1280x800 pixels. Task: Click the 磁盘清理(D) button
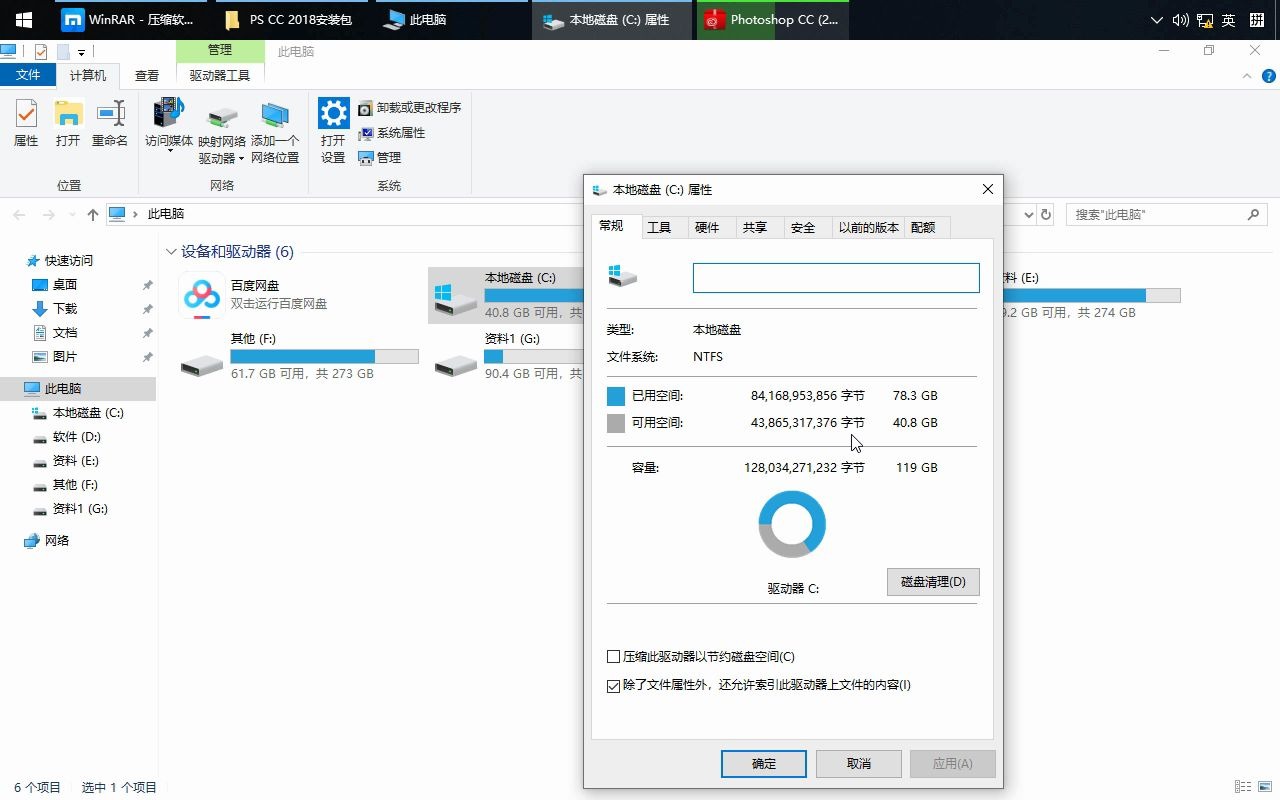pyautogui.click(x=932, y=581)
